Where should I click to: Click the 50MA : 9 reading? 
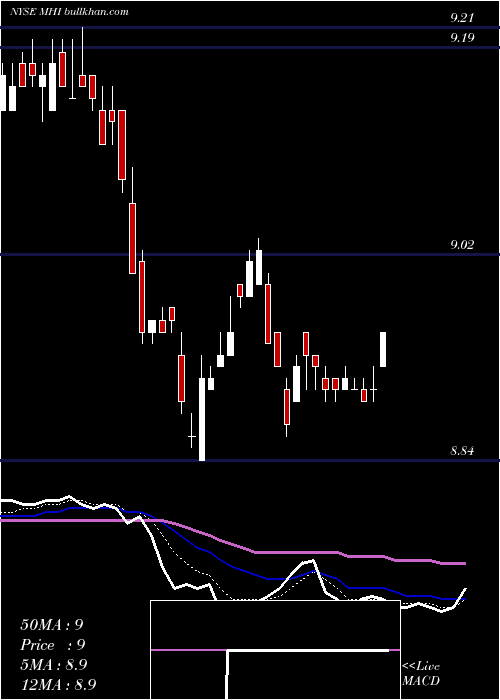click(52, 625)
